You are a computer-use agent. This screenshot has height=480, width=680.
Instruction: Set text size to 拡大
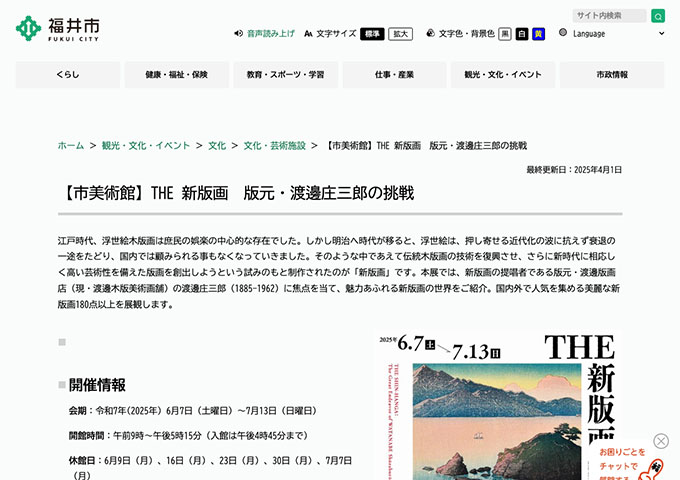click(400, 34)
